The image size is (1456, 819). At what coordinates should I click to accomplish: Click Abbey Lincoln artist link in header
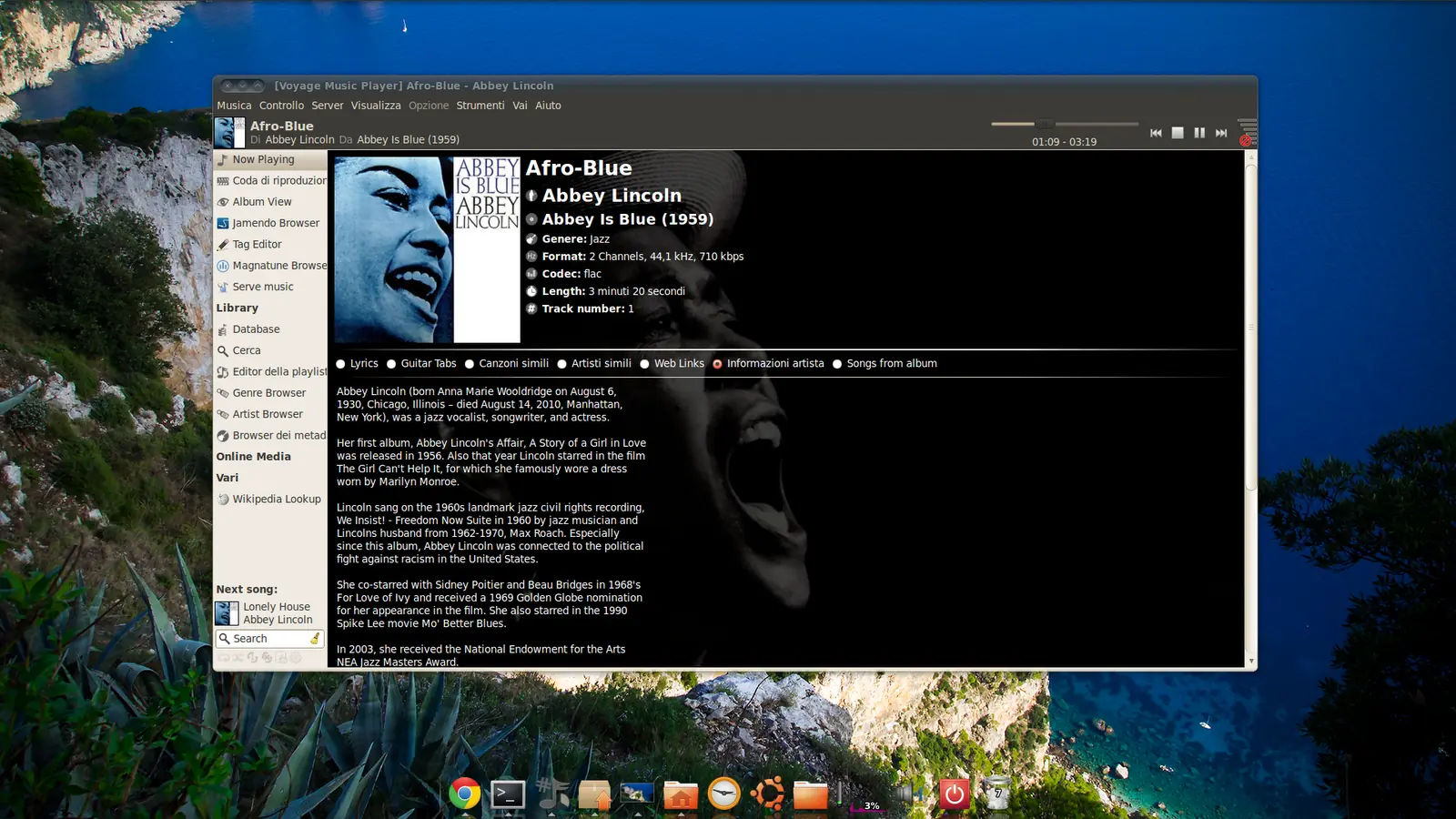(x=299, y=140)
